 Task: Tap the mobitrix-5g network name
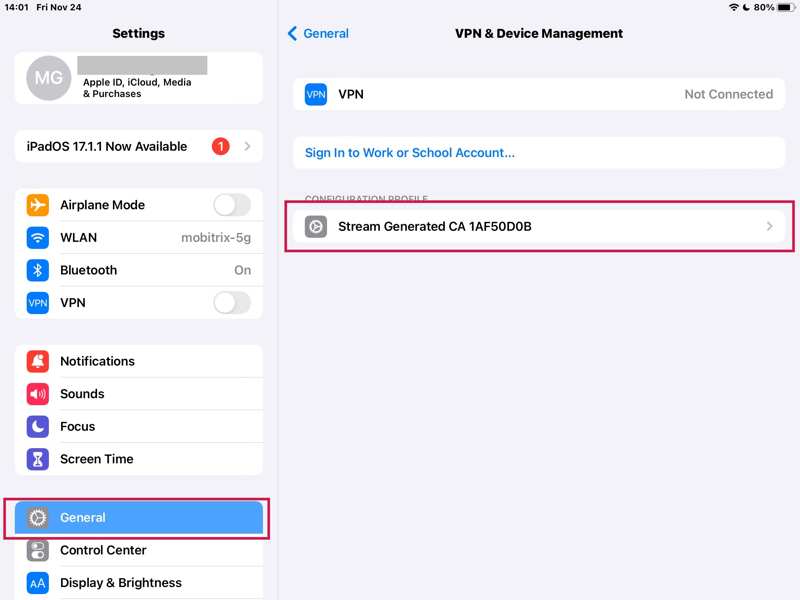pyautogui.click(x=216, y=238)
